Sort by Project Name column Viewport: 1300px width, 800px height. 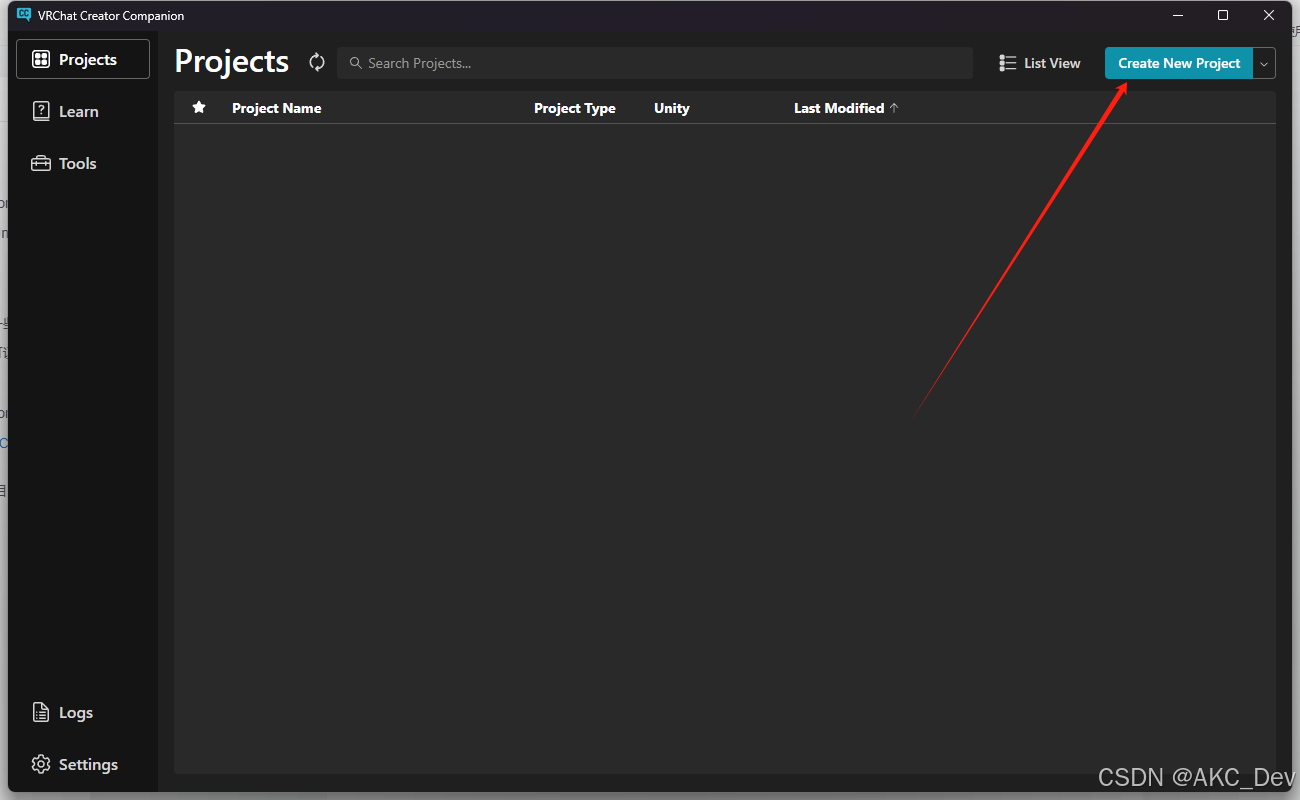pyautogui.click(x=277, y=108)
